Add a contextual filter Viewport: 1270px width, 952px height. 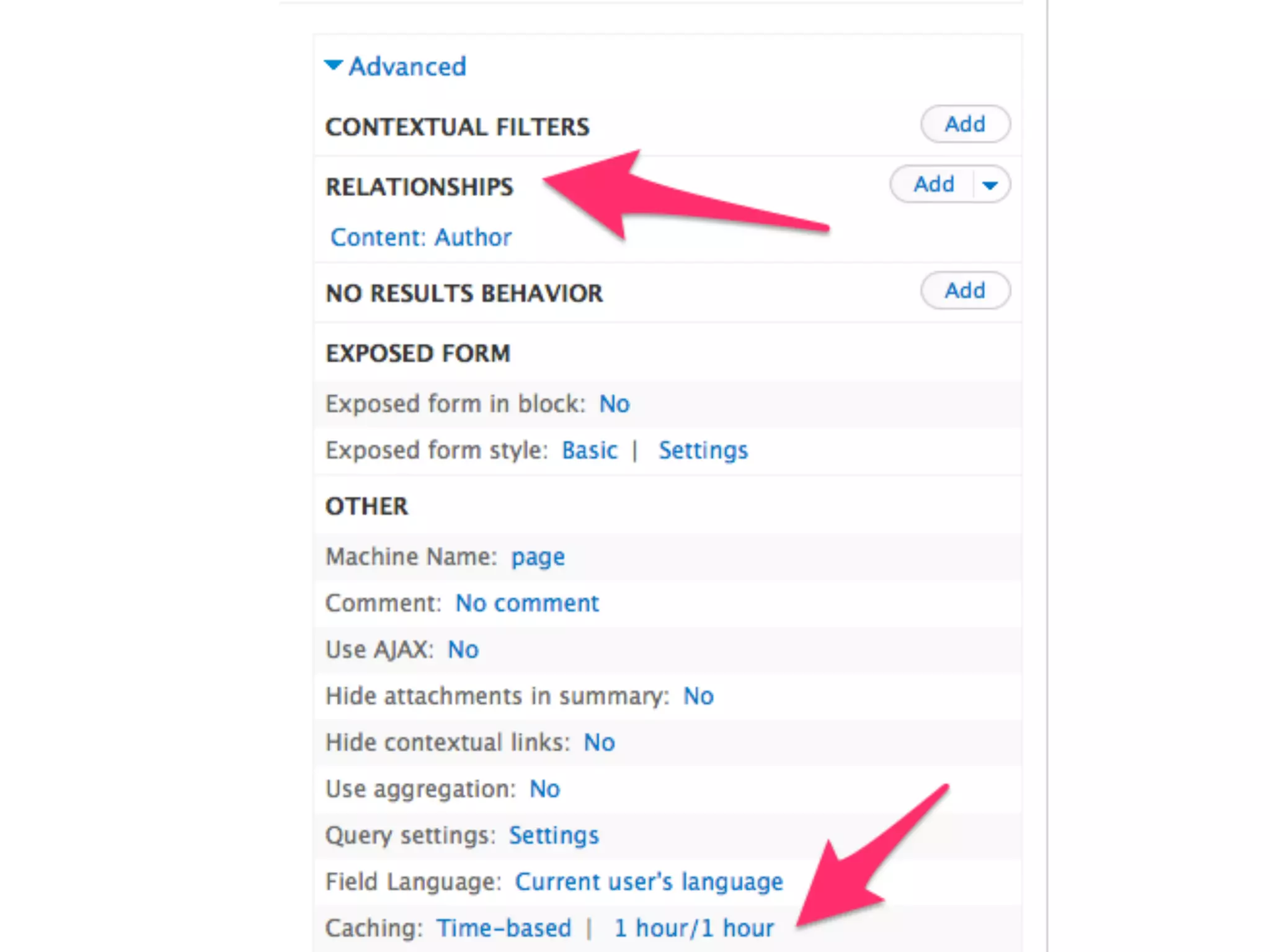click(x=964, y=125)
